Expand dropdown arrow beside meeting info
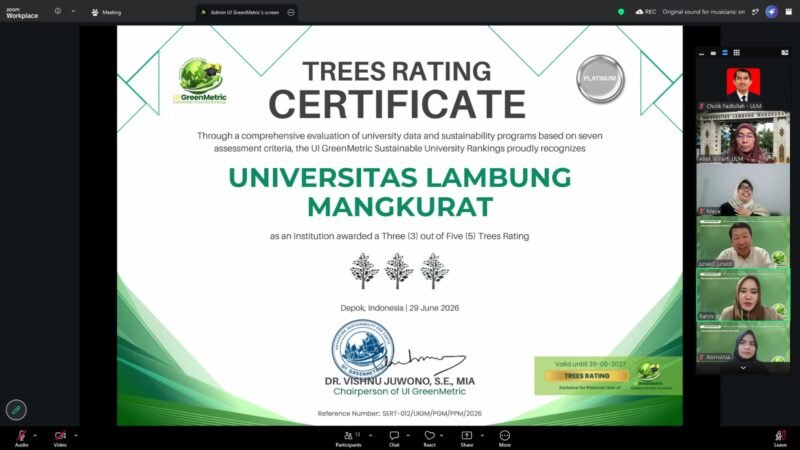The image size is (800, 450). pyautogui.click(x=73, y=11)
